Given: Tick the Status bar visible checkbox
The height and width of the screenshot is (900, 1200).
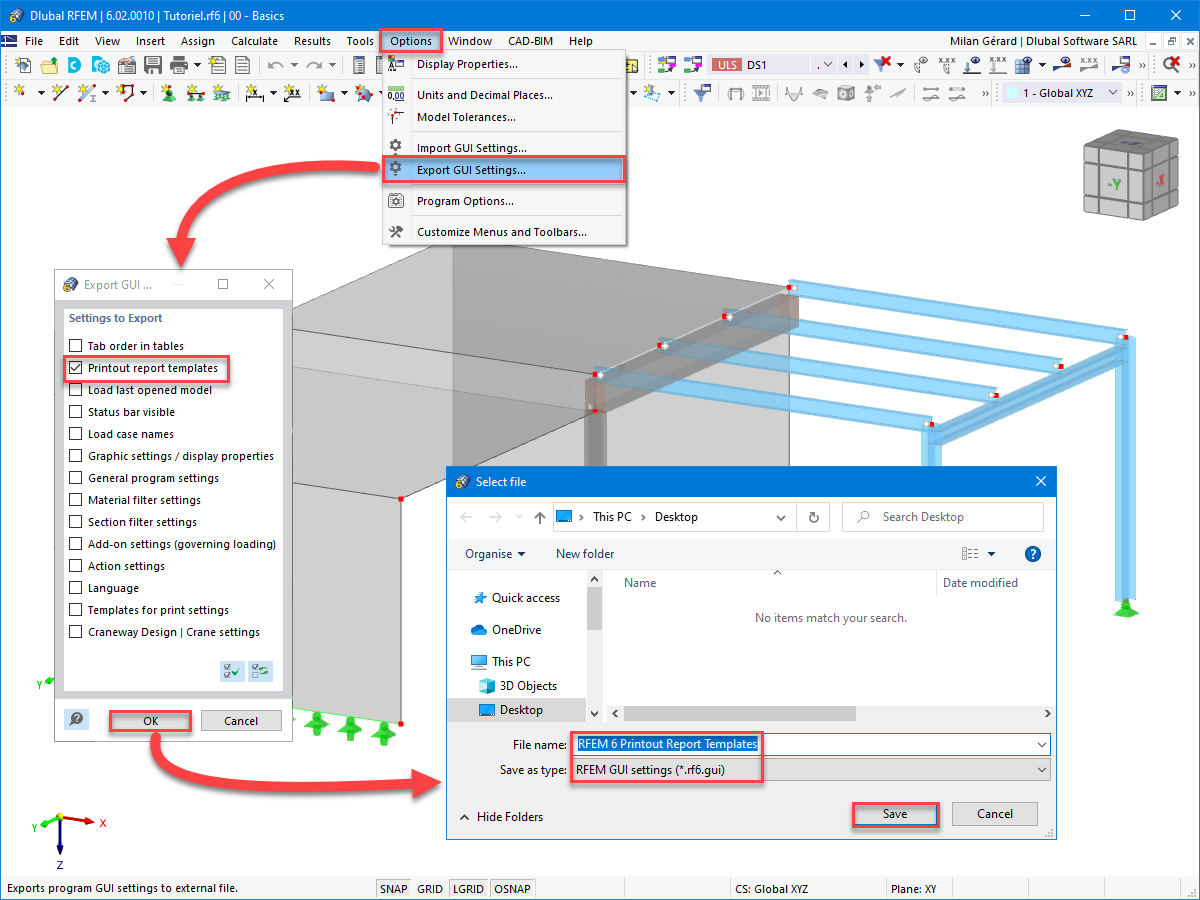Looking at the screenshot, I should coord(75,412).
